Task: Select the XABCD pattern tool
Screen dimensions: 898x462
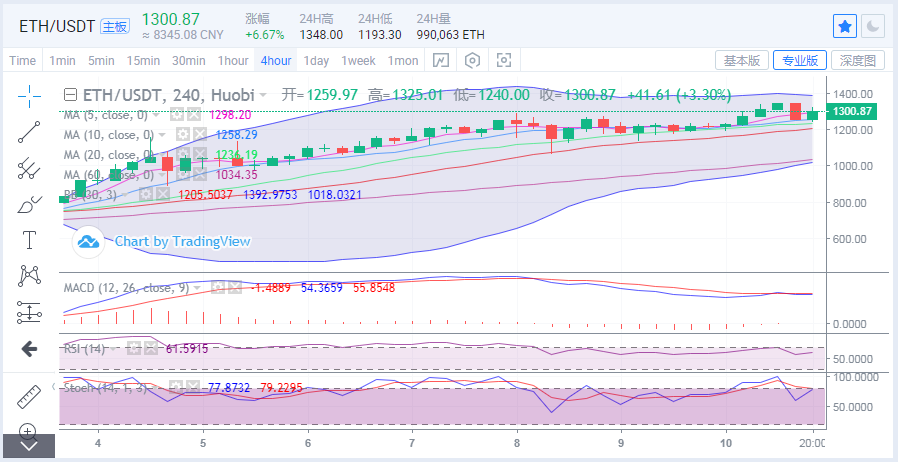Action: click(29, 276)
